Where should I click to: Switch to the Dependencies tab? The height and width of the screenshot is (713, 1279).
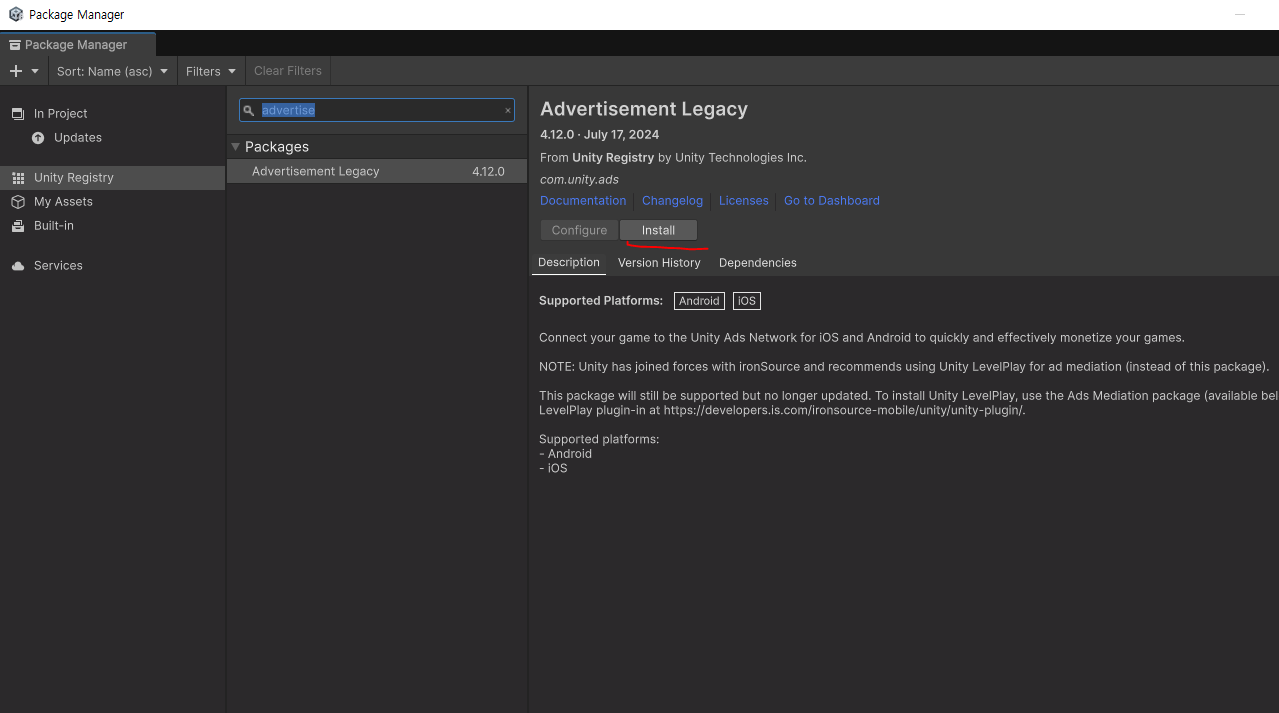758,262
